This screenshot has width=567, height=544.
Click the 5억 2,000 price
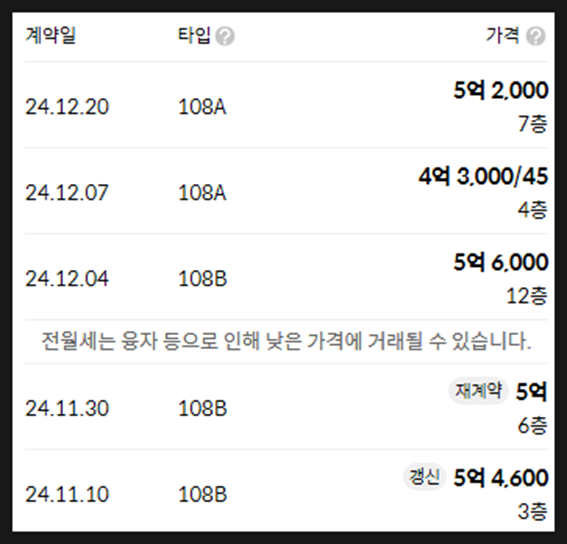pos(501,90)
